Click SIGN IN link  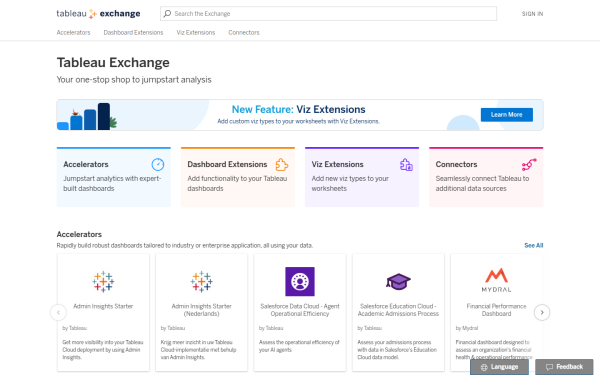[532, 14]
